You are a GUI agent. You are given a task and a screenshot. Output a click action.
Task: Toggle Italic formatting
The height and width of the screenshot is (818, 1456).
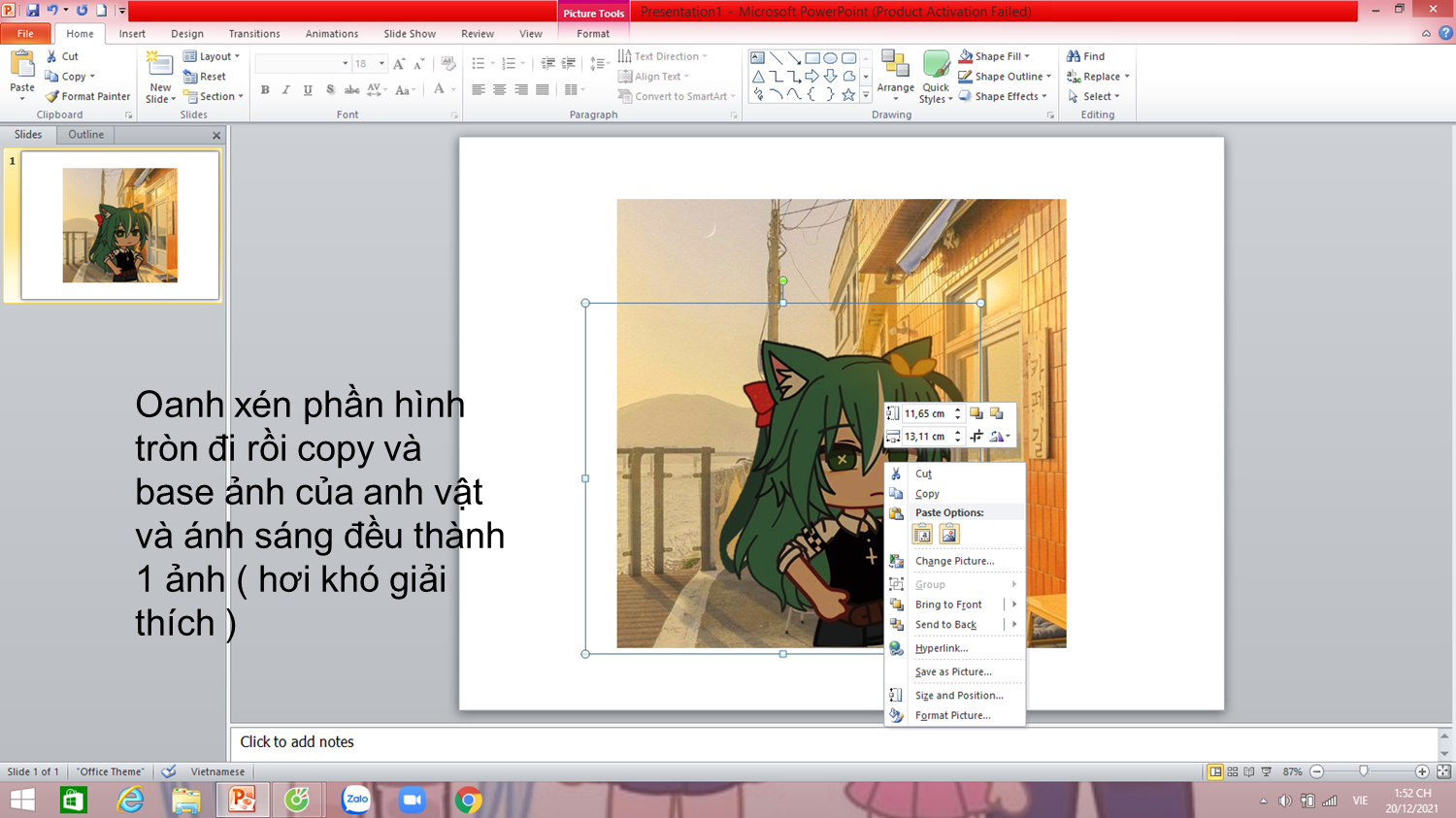[285, 90]
